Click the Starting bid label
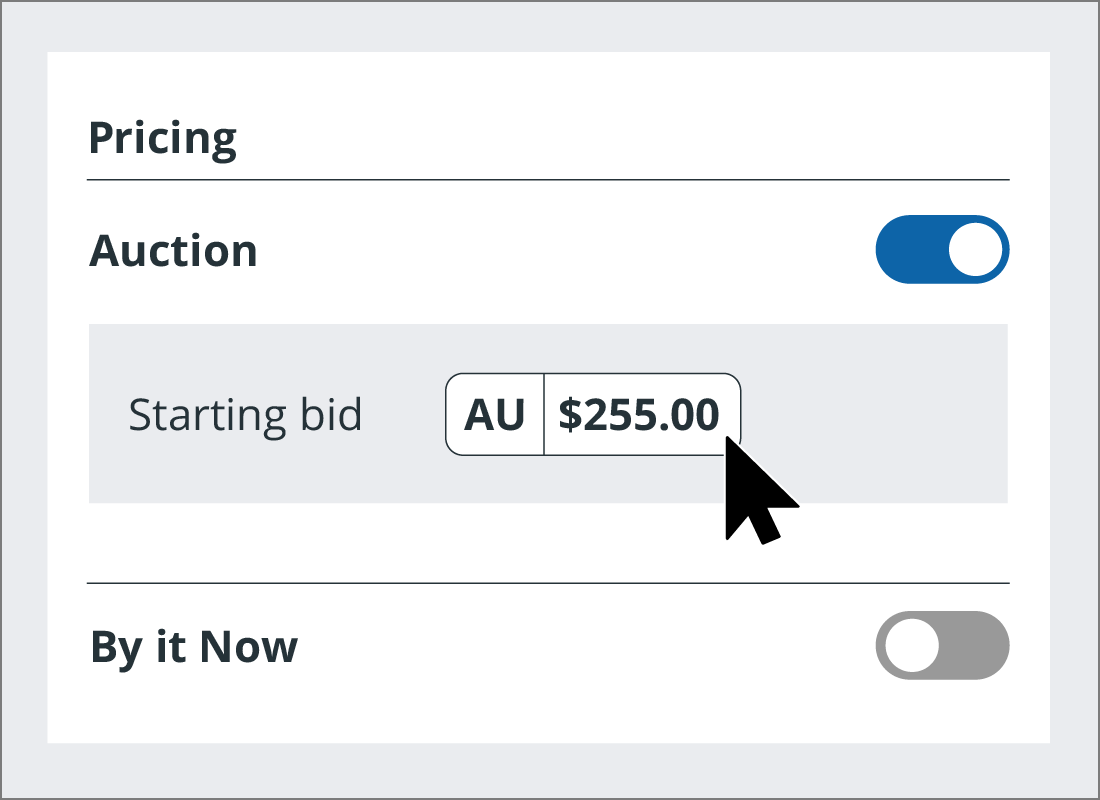Viewport: 1100px width, 800px height. [245, 414]
